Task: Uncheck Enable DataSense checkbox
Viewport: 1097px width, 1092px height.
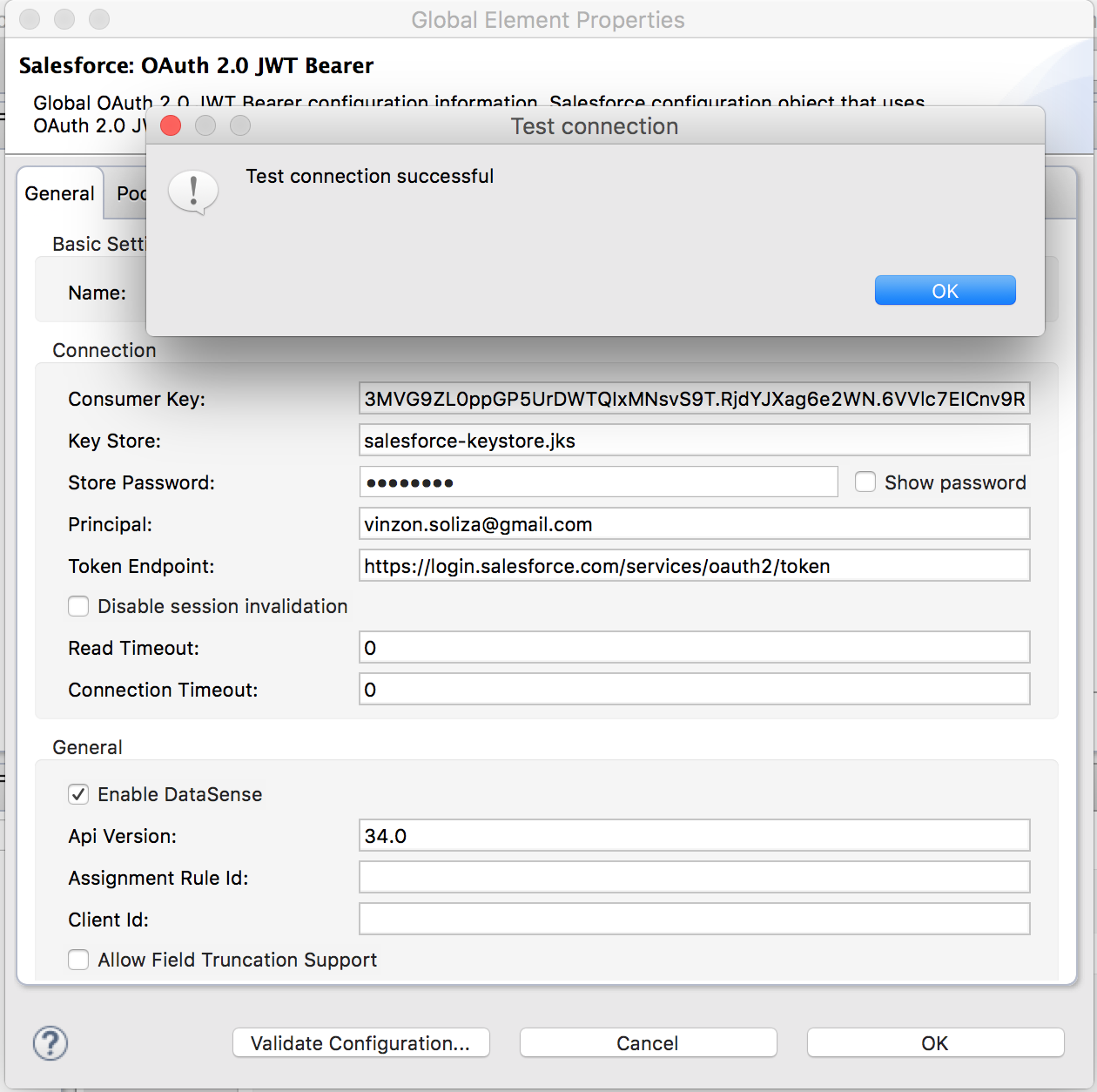Action: click(78, 794)
